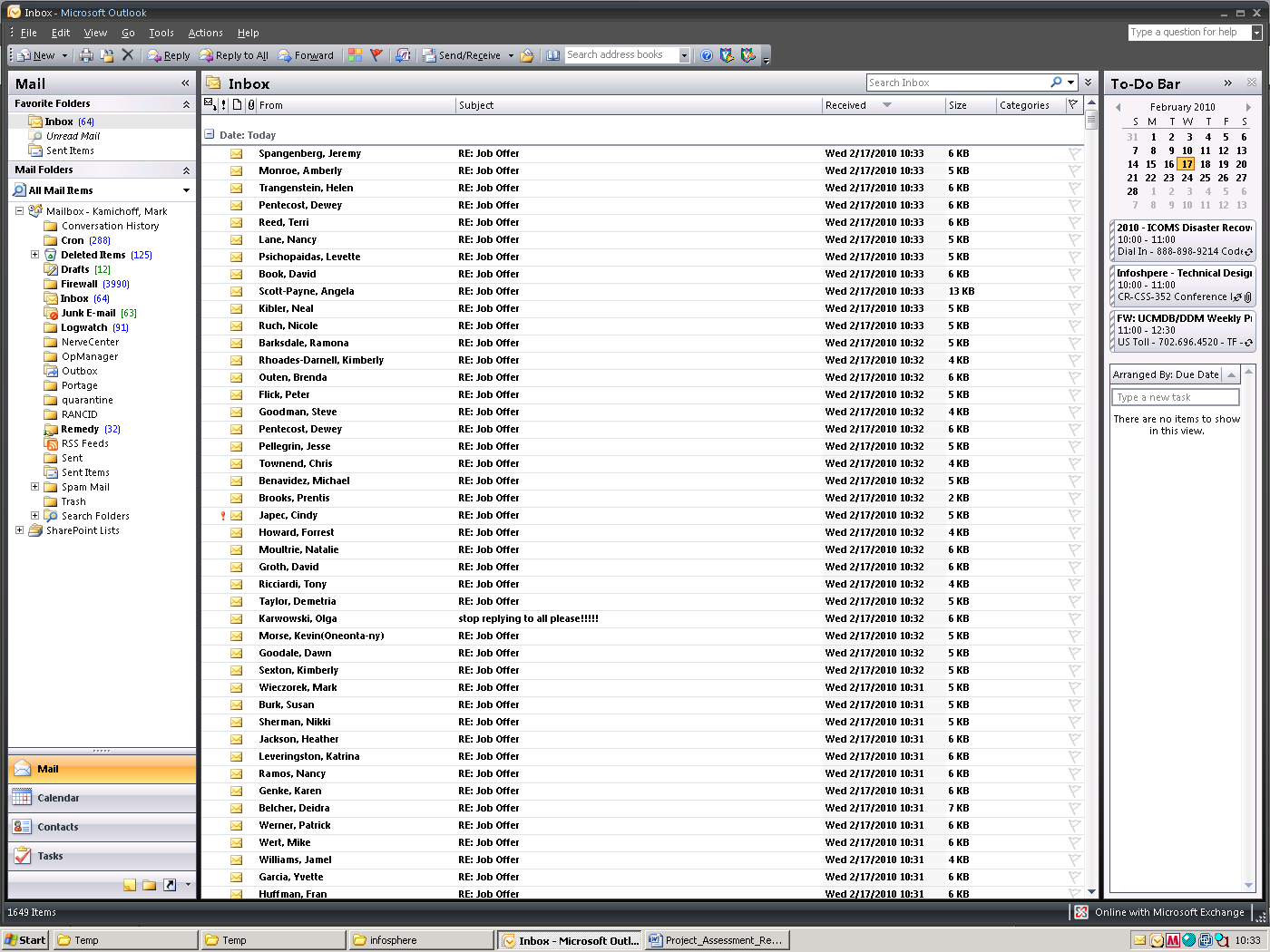Collapse the Mail navigation pane chevron
This screenshot has height=952, width=1270.
[185, 83]
